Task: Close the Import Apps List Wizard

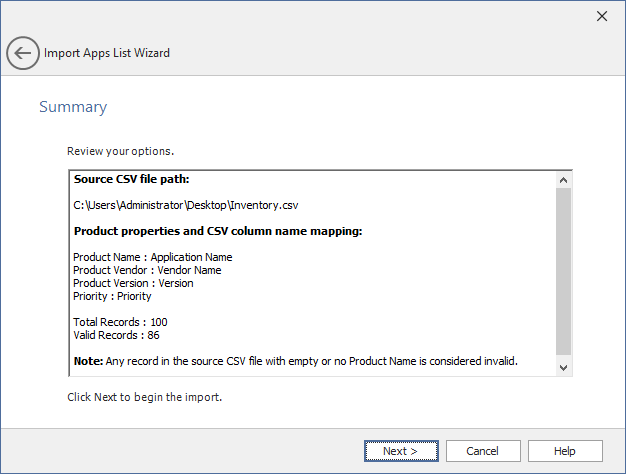Action: tap(602, 16)
